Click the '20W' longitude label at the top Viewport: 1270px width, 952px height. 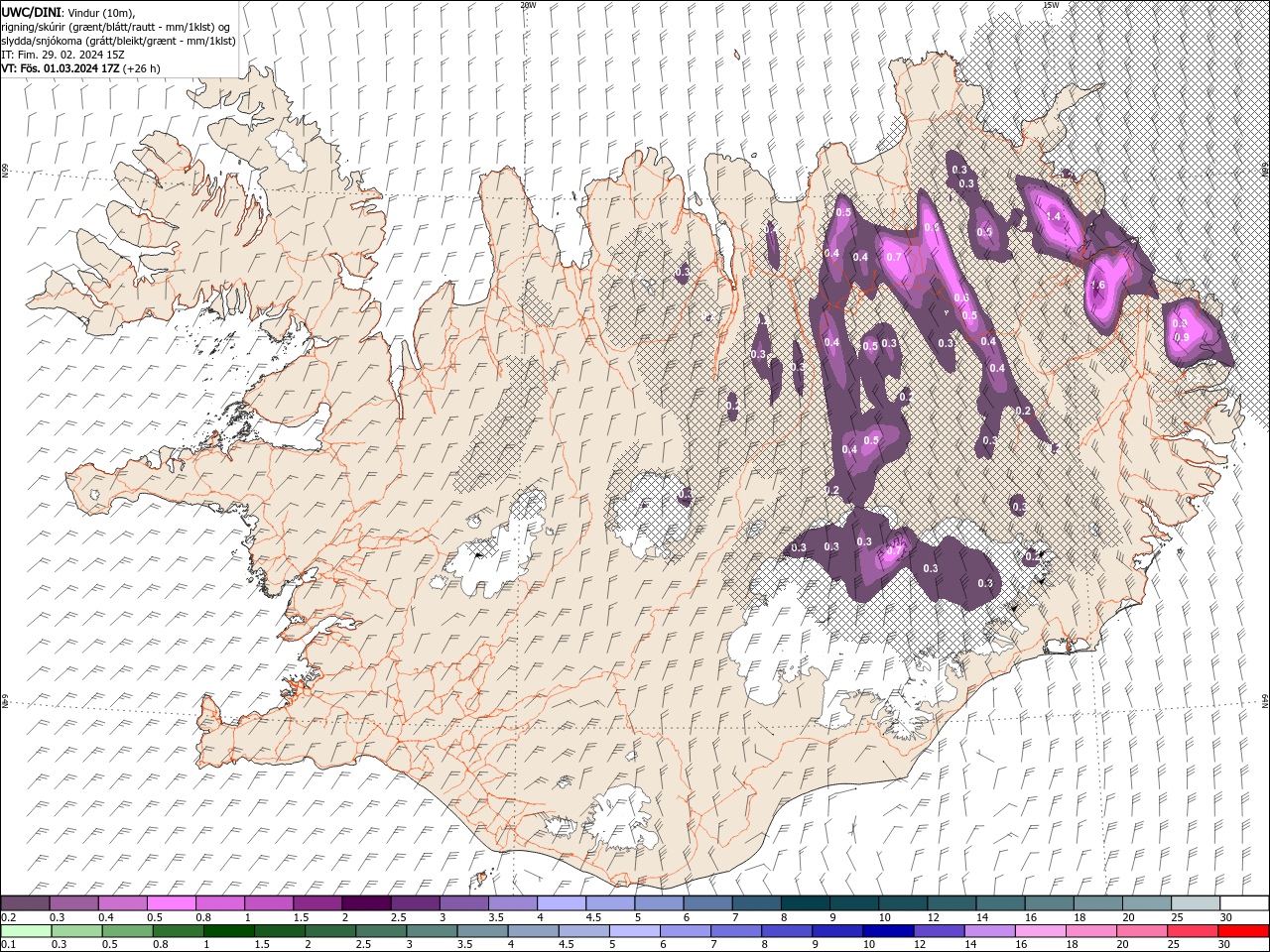click(528, 5)
